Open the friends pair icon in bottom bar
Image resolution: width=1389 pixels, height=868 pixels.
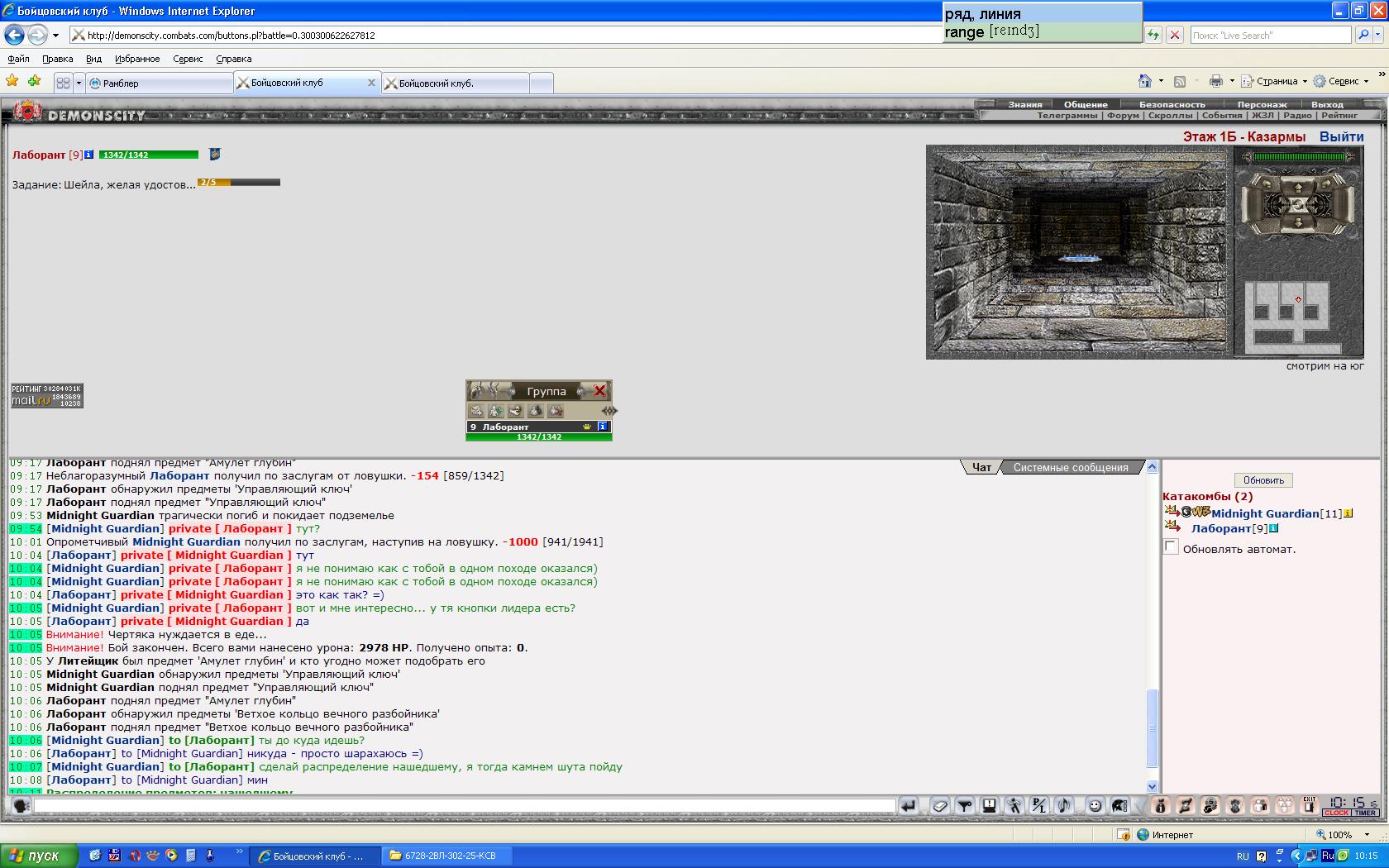1260,805
